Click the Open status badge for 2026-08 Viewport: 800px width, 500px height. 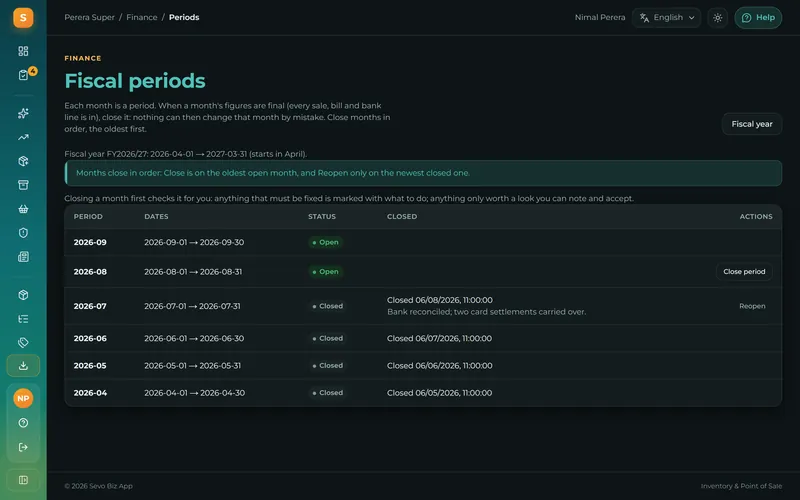coord(326,272)
